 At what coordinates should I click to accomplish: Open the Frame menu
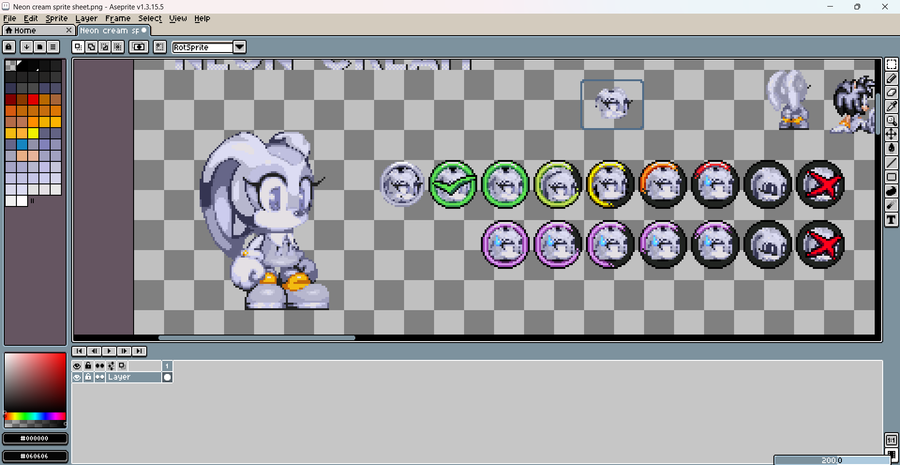click(118, 18)
